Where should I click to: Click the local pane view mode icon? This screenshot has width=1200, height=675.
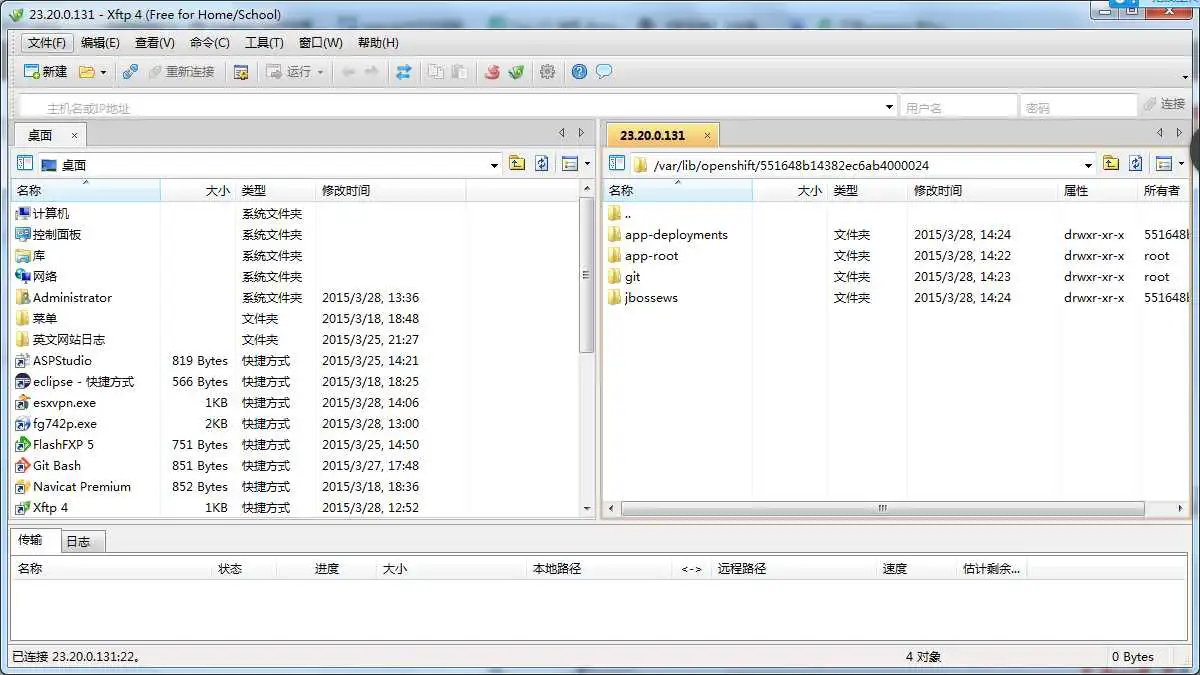click(x=570, y=164)
